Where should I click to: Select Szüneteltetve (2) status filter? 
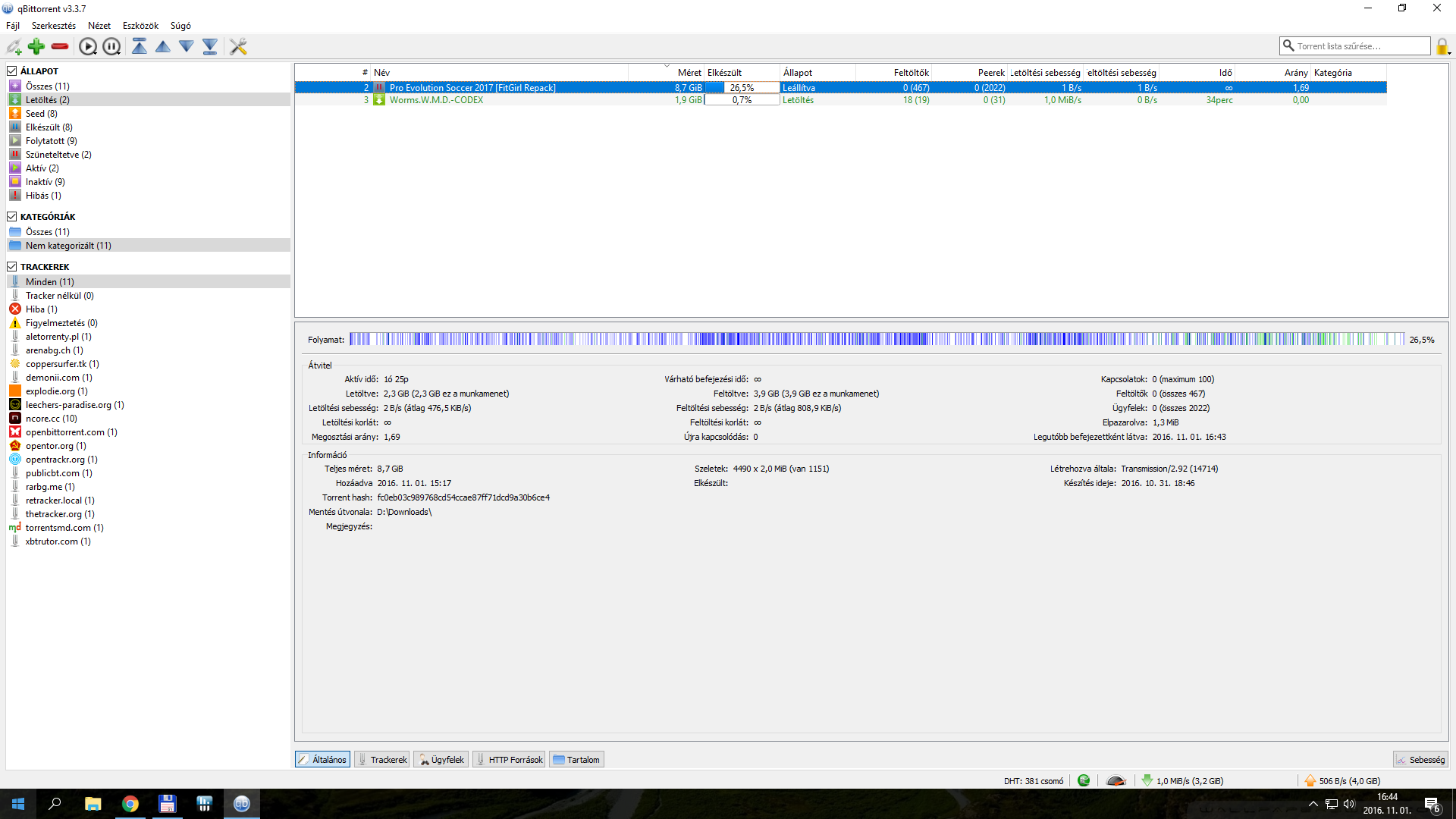point(58,155)
